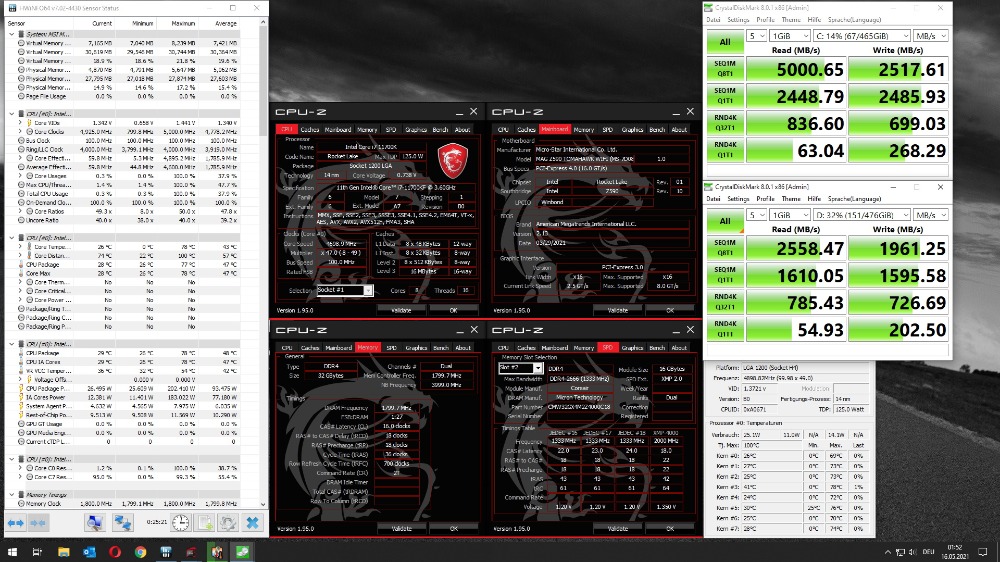Run SEQ1M Q8T1 test on C: drive
This screenshot has width=1000, height=562.
[x=725, y=69]
